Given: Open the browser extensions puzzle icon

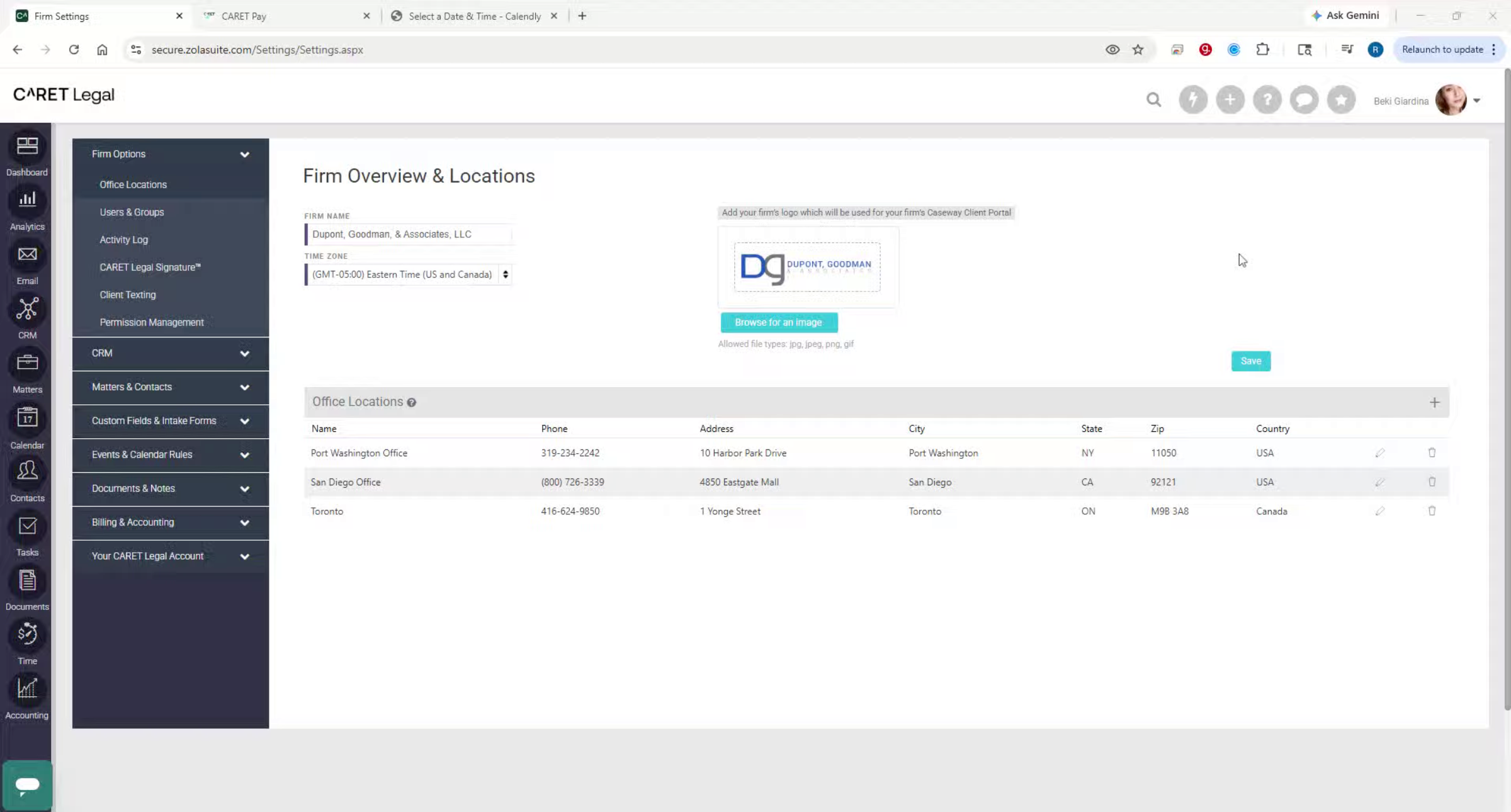Looking at the screenshot, I should (x=1262, y=50).
